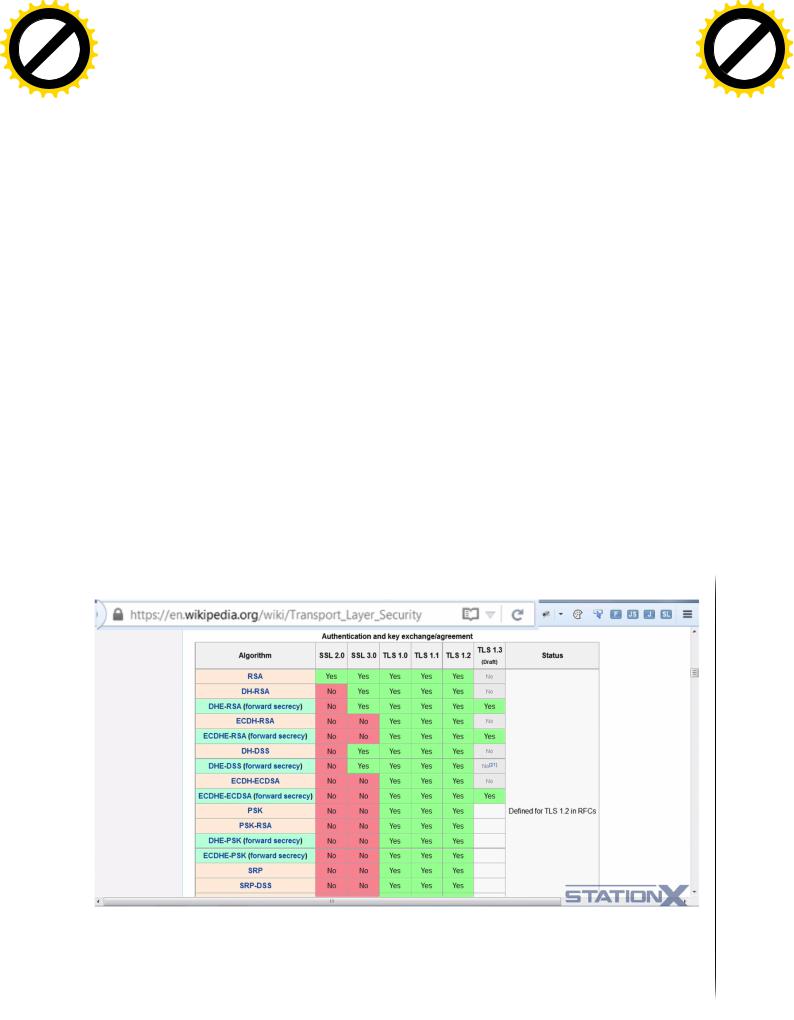This screenshot has height=1020, width=794.
Task: Click the padlock site security icon
Action: (x=118, y=615)
